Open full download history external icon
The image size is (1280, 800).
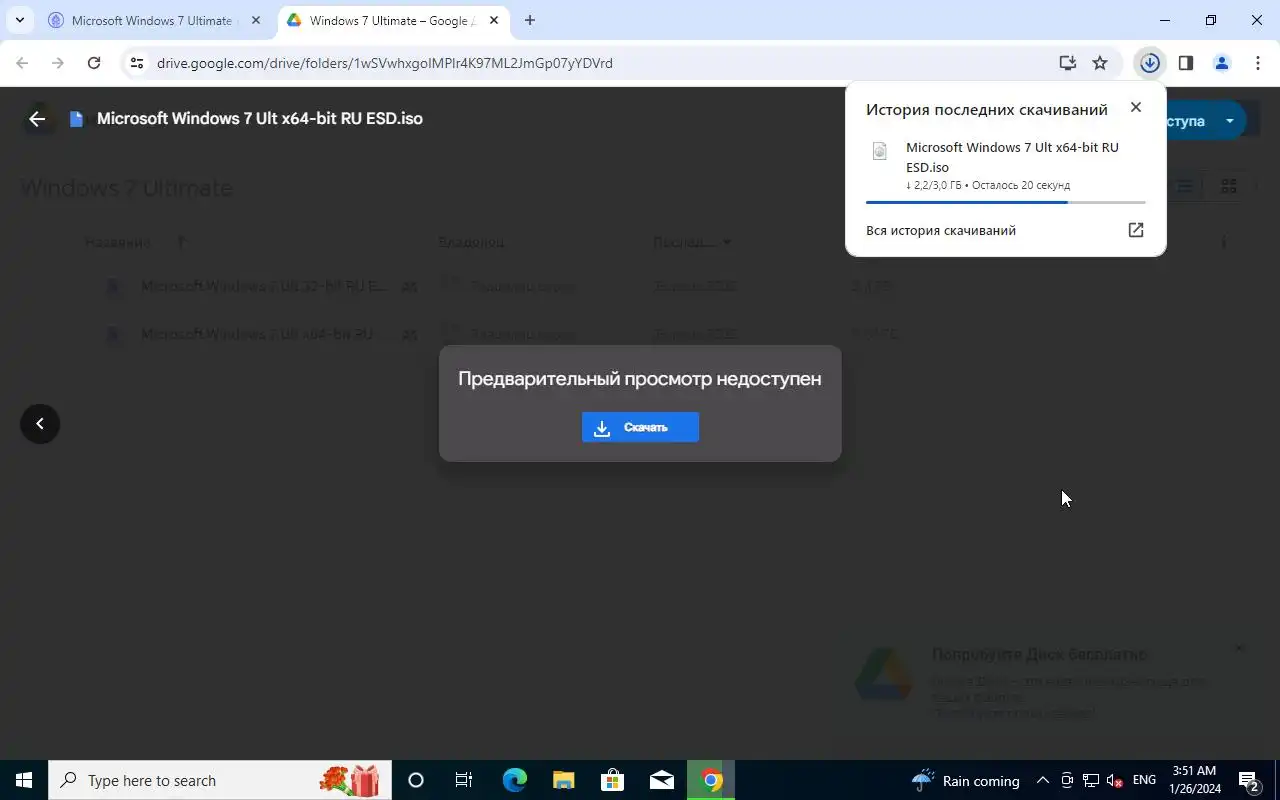click(1136, 230)
